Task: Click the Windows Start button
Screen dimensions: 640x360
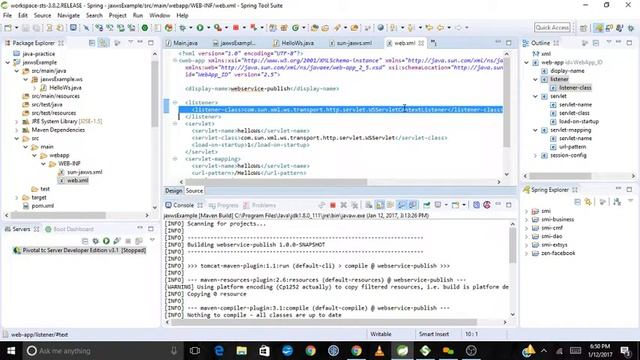Action: click(11, 351)
